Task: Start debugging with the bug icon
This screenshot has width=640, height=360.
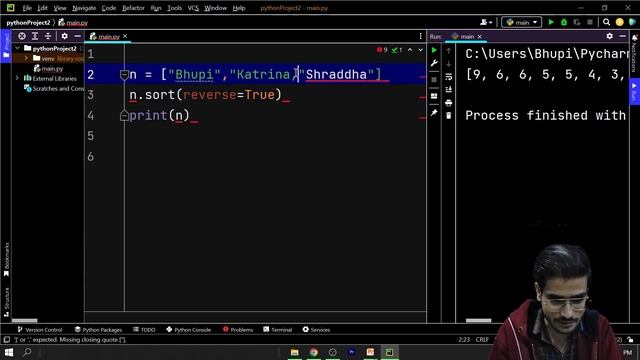Action: click(564, 22)
